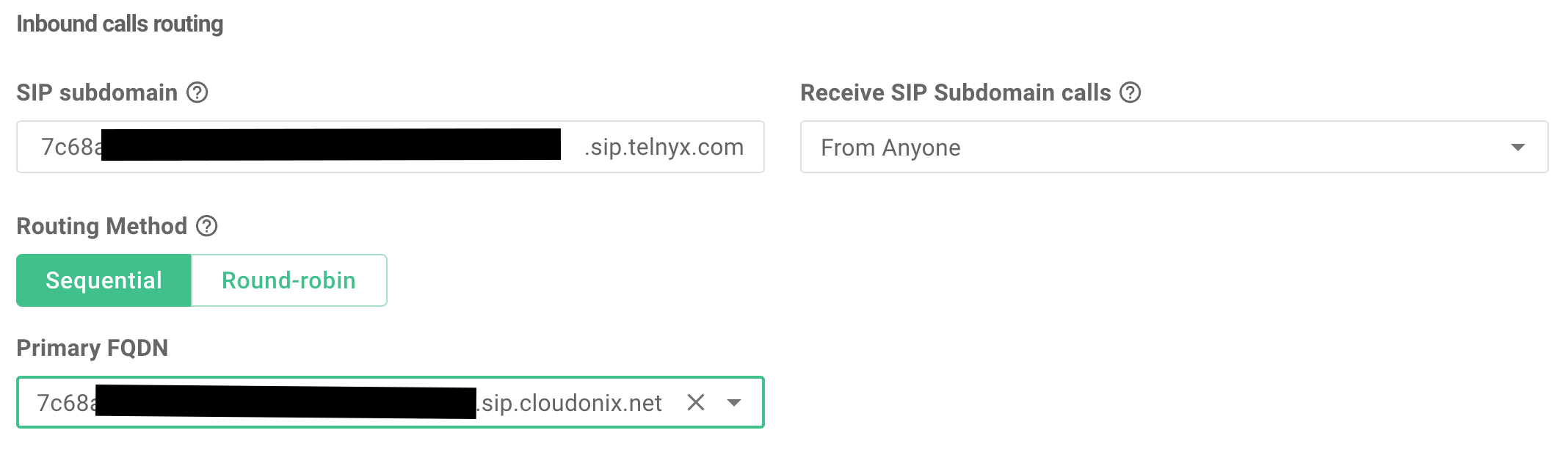Viewport: 1568px width, 455px height.
Task: Expand the From Anyone dropdown arrow
Action: 1518,148
